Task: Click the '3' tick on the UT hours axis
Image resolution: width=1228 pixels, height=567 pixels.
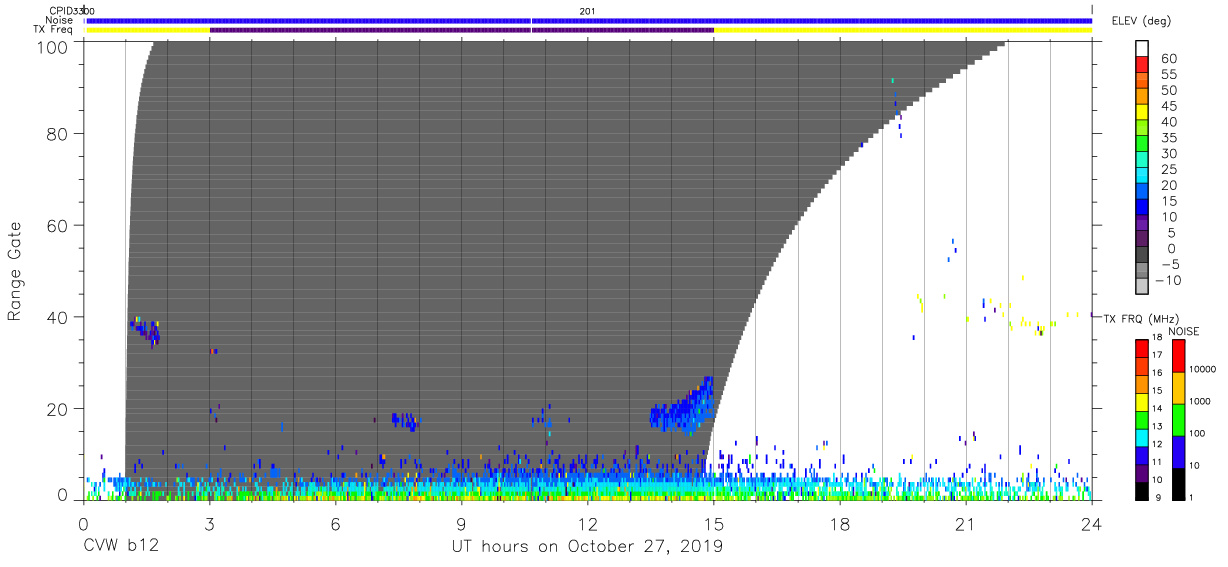Action: tap(209, 525)
